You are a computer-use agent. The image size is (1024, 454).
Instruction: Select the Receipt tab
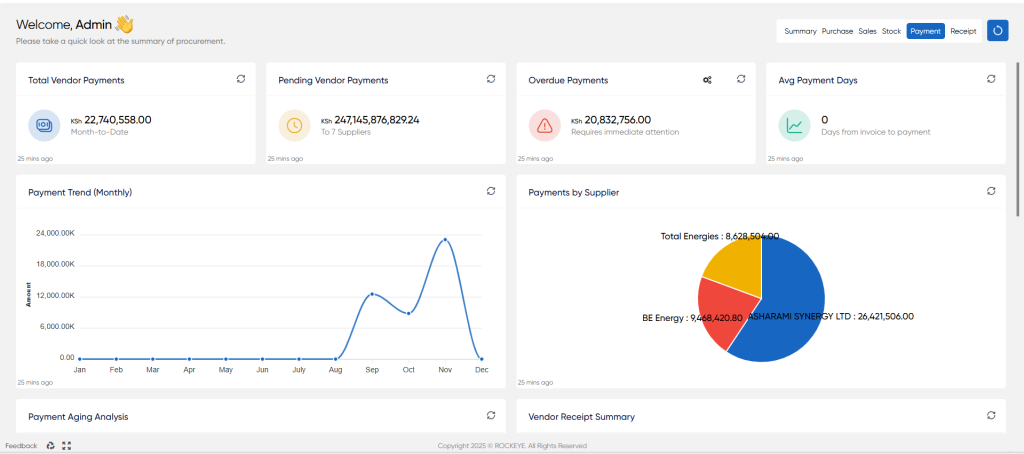pyautogui.click(x=963, y=31)
